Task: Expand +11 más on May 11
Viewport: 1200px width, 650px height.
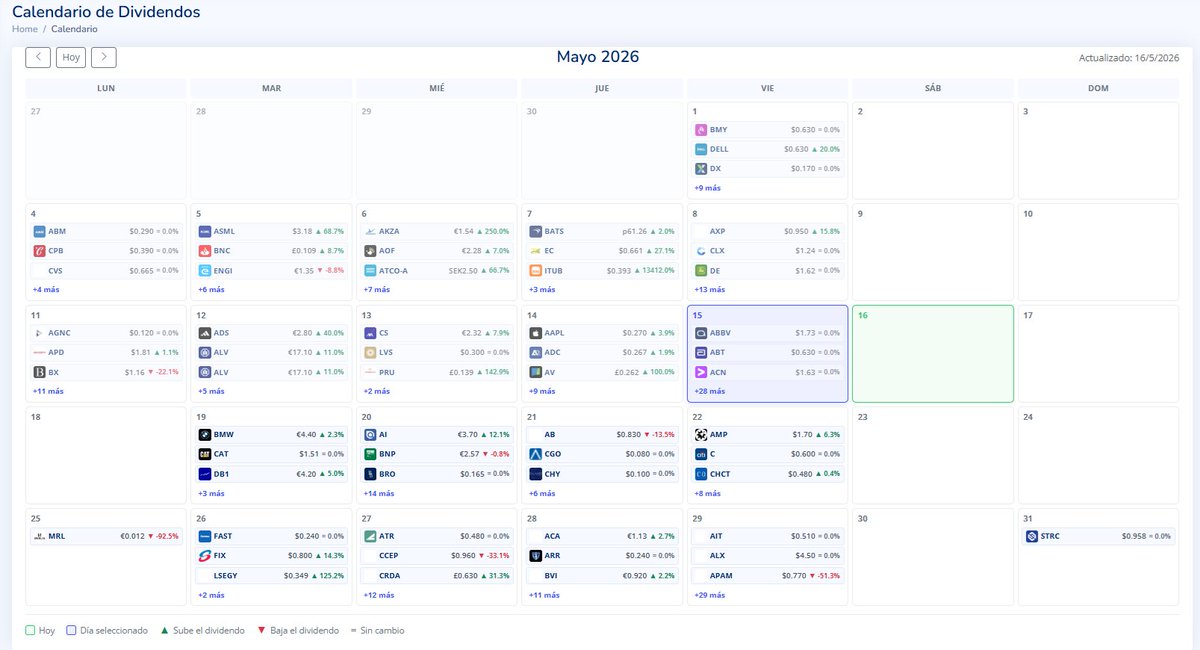Action: coord(47,391)
